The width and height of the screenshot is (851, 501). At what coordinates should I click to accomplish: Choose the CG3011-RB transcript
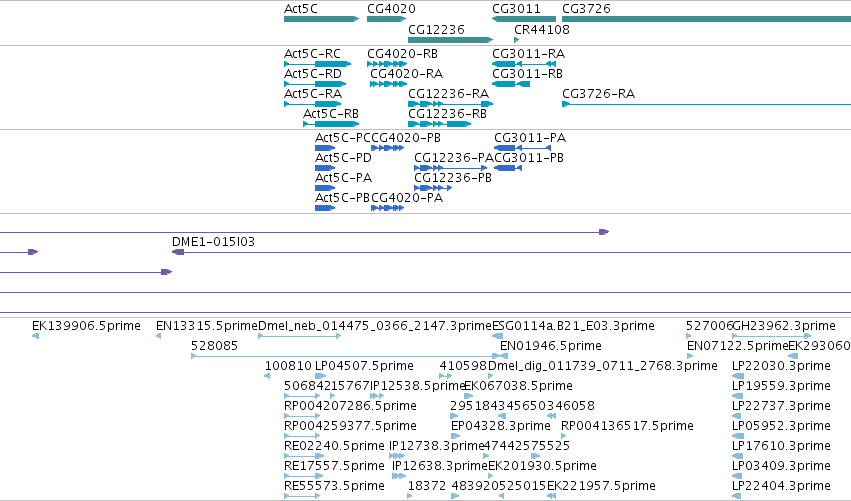511,84
